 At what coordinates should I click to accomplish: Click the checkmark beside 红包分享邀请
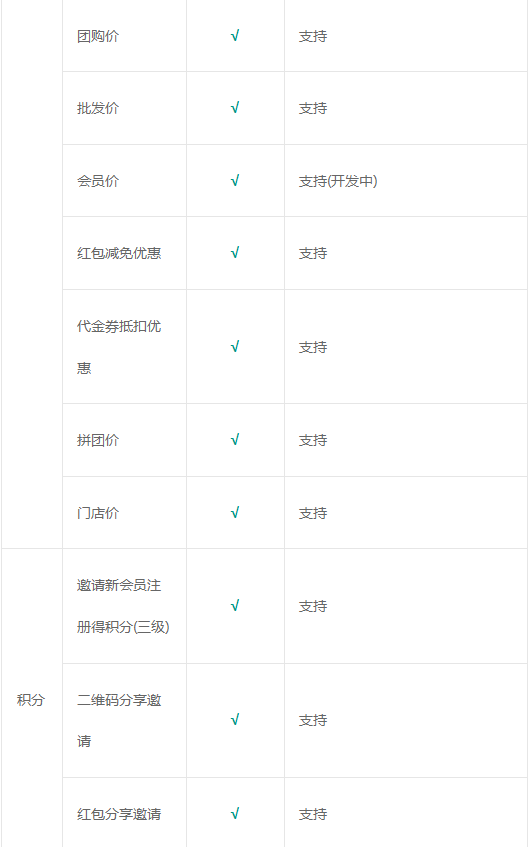click(x=235, y=814)
